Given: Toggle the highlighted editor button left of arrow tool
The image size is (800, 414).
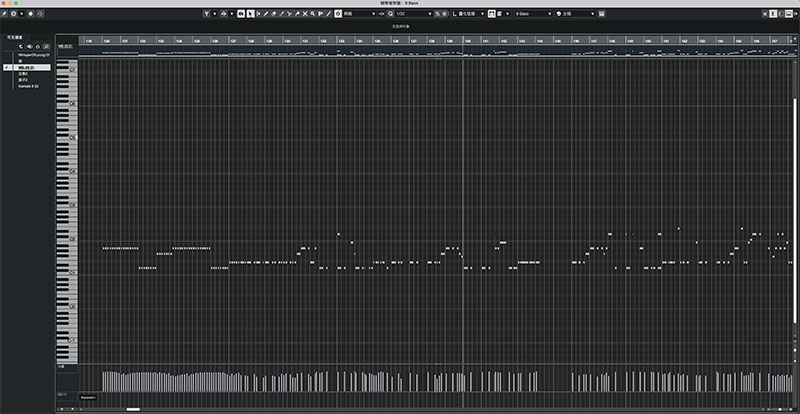Looking at the screenshot, I should tap(241, 14).
